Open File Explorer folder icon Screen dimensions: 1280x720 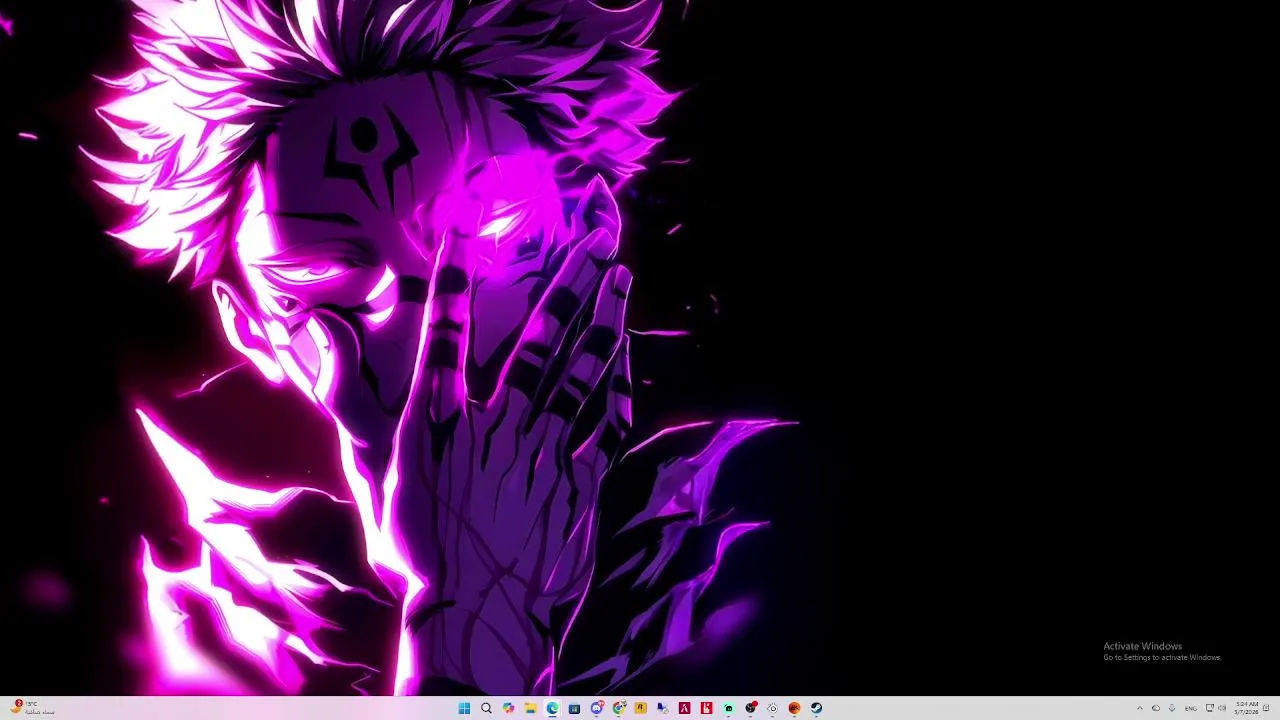click(x=530, y=708)
